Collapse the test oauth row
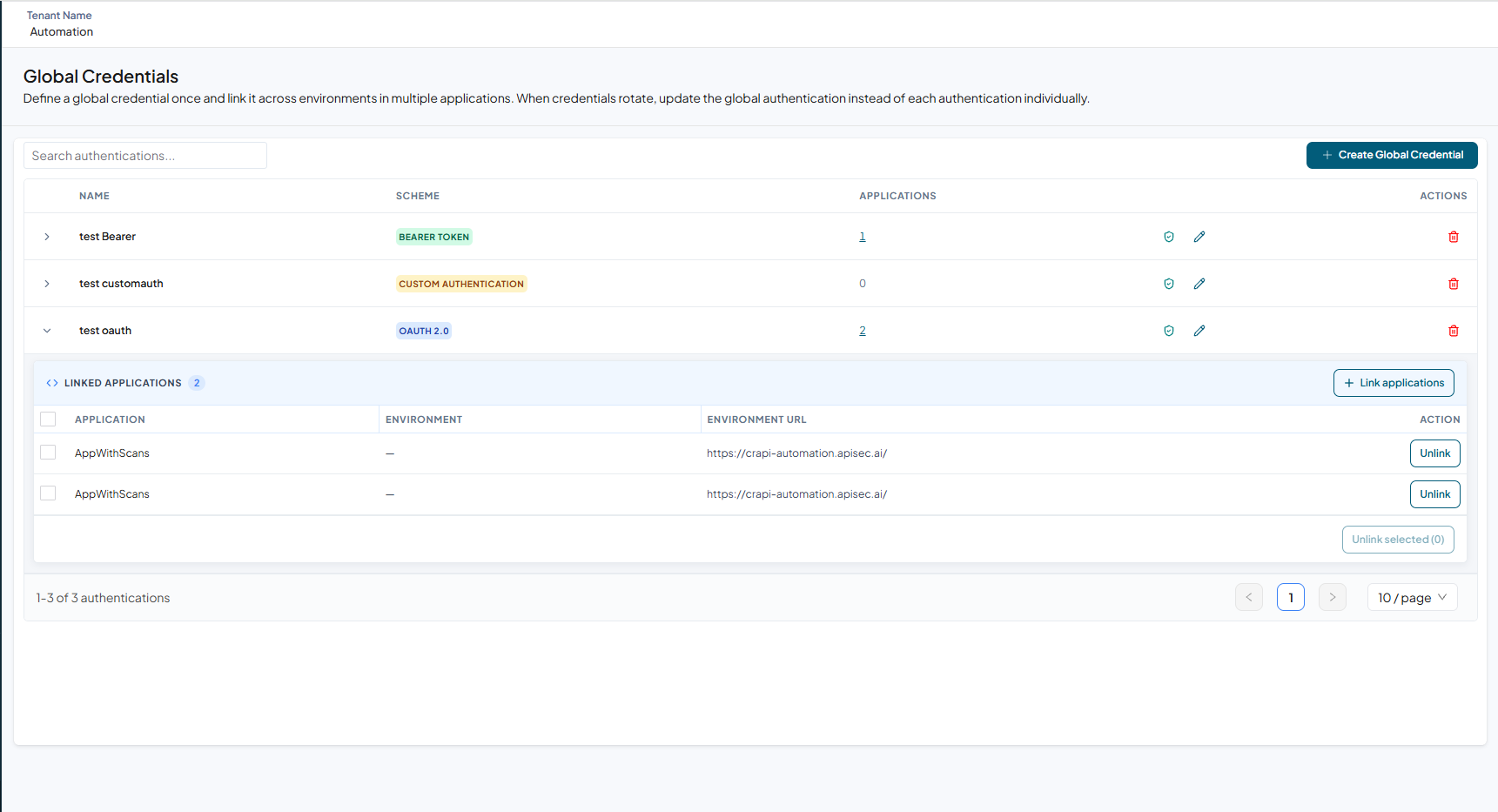 47,331
